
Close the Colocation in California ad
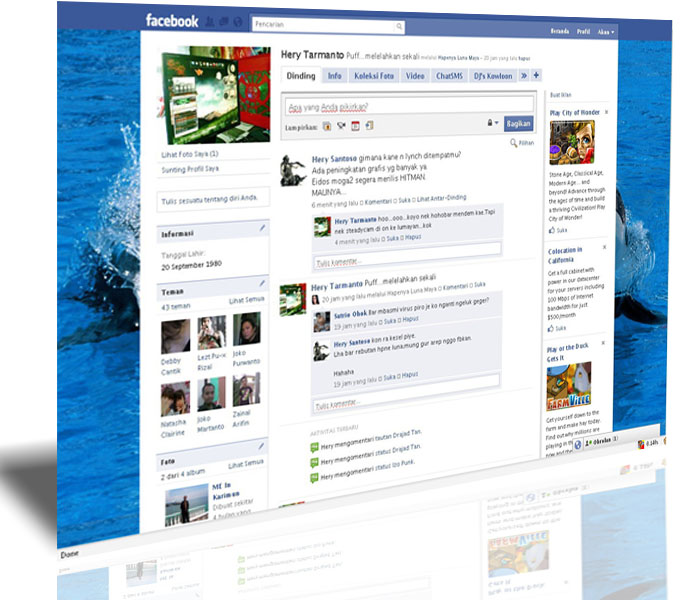(605, 247)
